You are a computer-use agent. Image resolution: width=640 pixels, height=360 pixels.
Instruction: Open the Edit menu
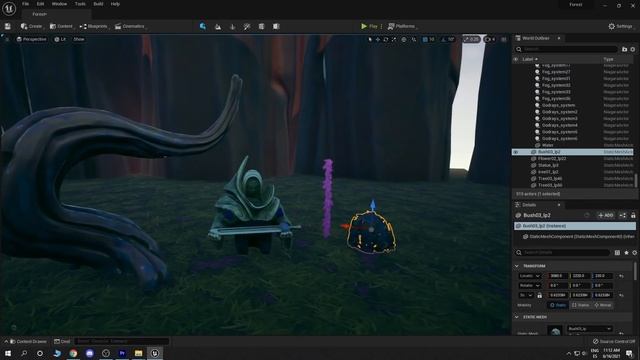[40, 4]
